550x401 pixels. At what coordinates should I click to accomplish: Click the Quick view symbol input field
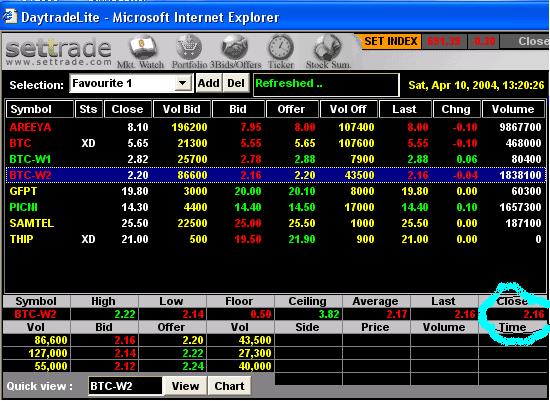pos(125,386)
